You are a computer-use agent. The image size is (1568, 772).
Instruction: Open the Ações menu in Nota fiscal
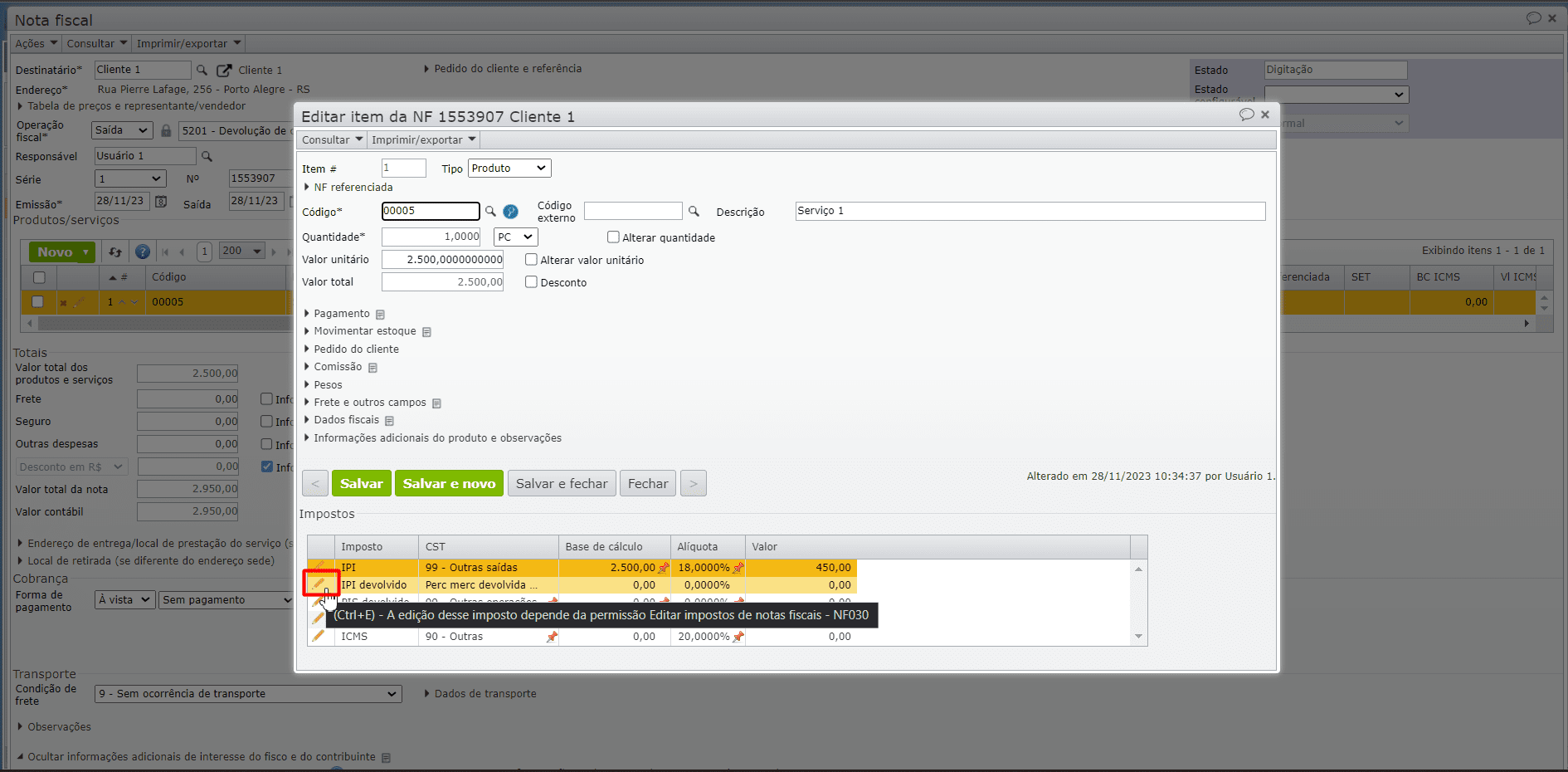coord(37,44)
